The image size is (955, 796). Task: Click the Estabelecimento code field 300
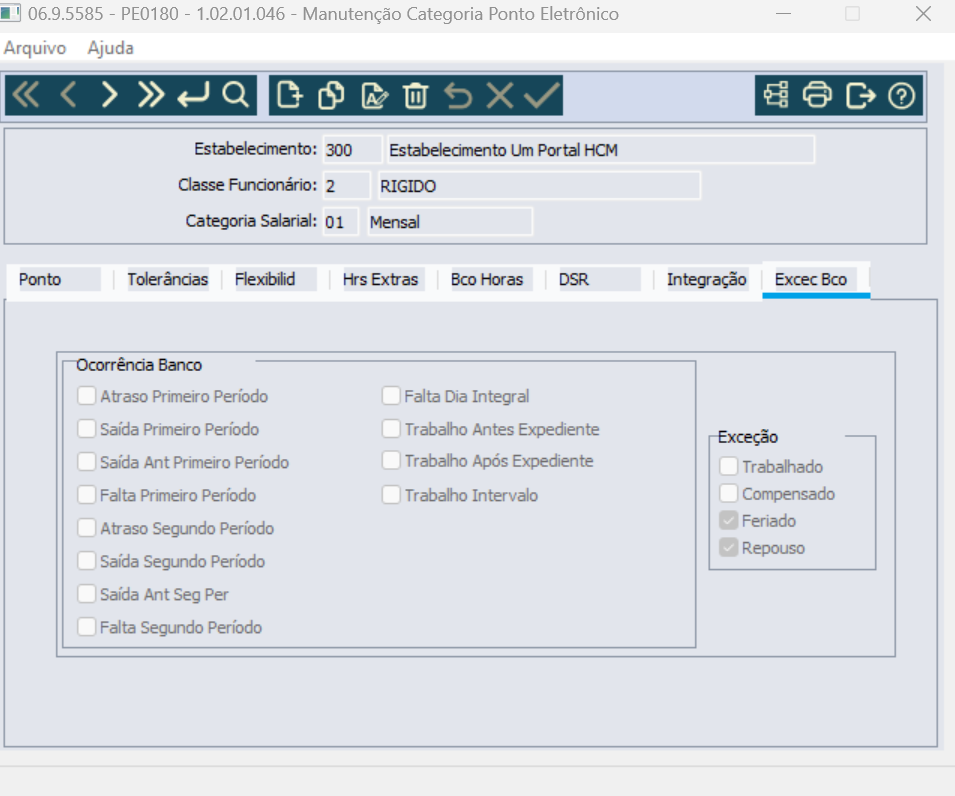tap(352, 150)
